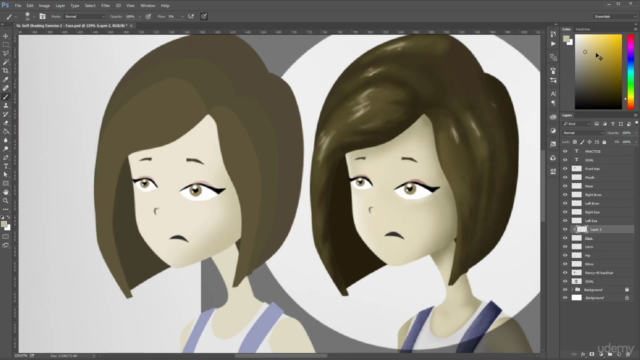Image resolution: width=640 pixels, height=360 pixels.
Task: Open the Filter menu
Action: pyautogui.click(x=105, y=6)
